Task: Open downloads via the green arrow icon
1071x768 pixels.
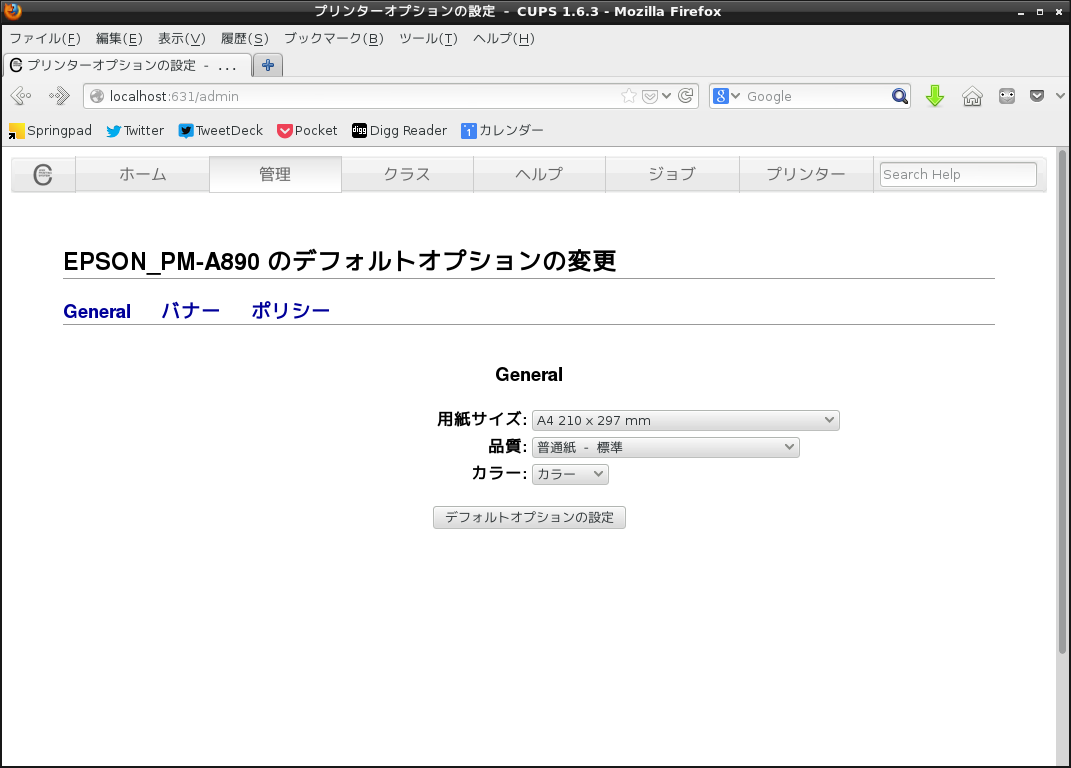Action: (935, 96)
